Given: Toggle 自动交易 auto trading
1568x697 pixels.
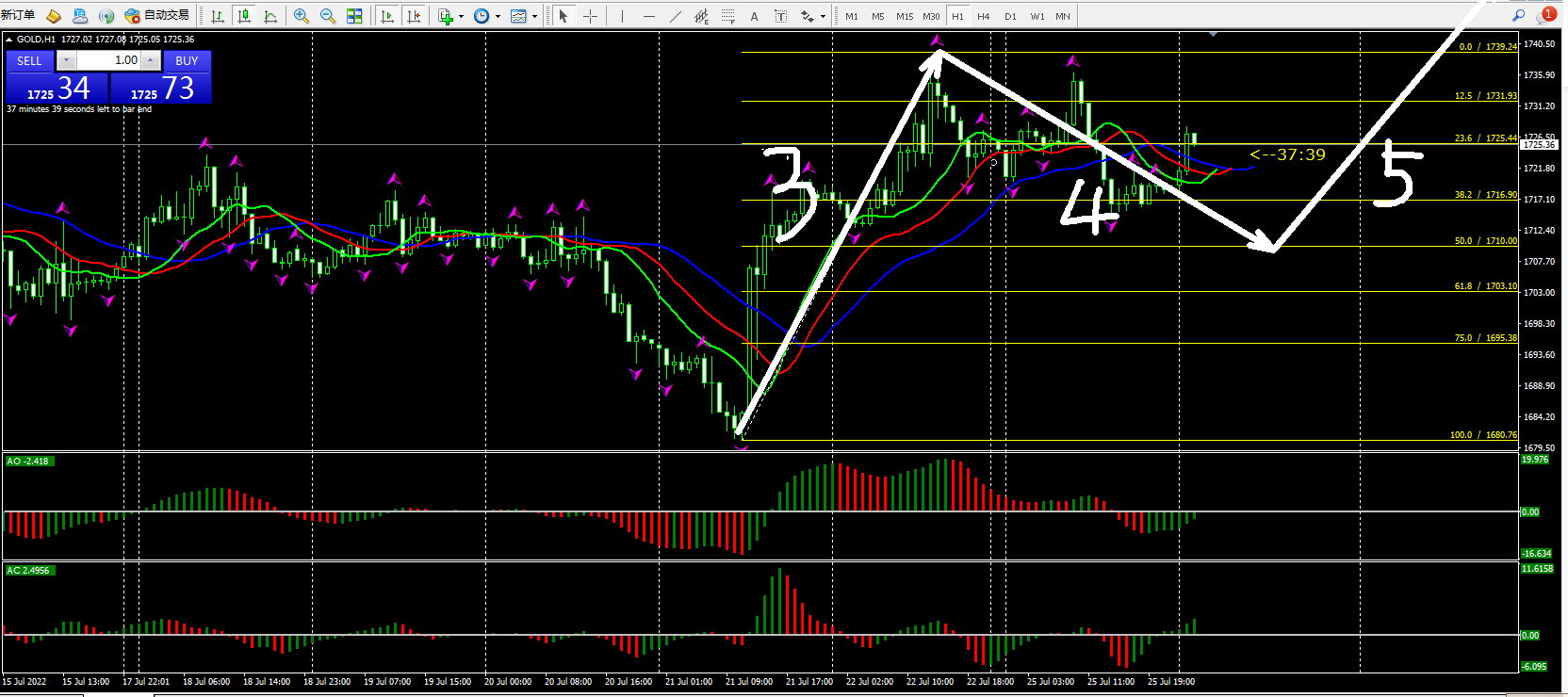Looking at the screenshot, I should (156, 16).
